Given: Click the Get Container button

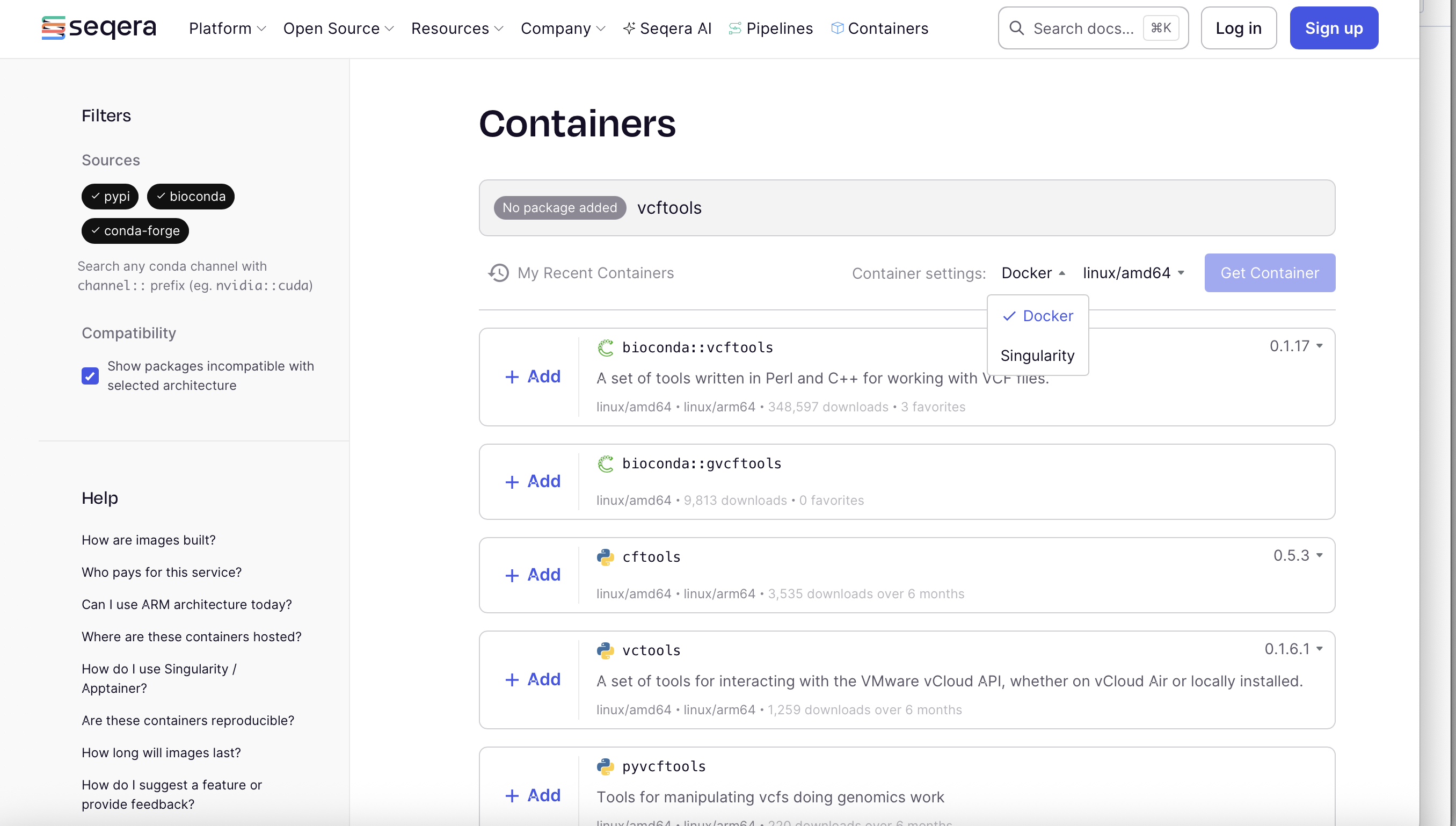Looking at the screenshot, I should click(1270, 273).
